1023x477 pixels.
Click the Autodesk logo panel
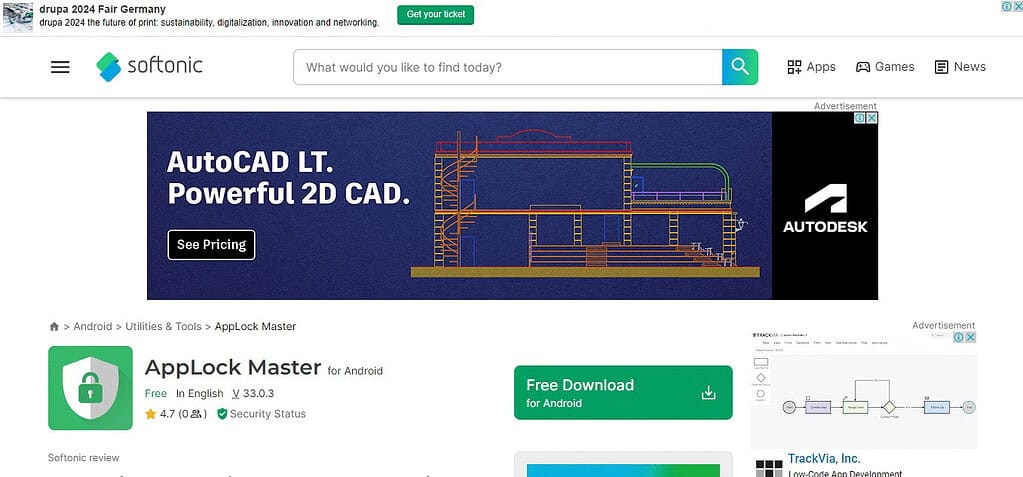pyautogui.click(x=825, y=206)
